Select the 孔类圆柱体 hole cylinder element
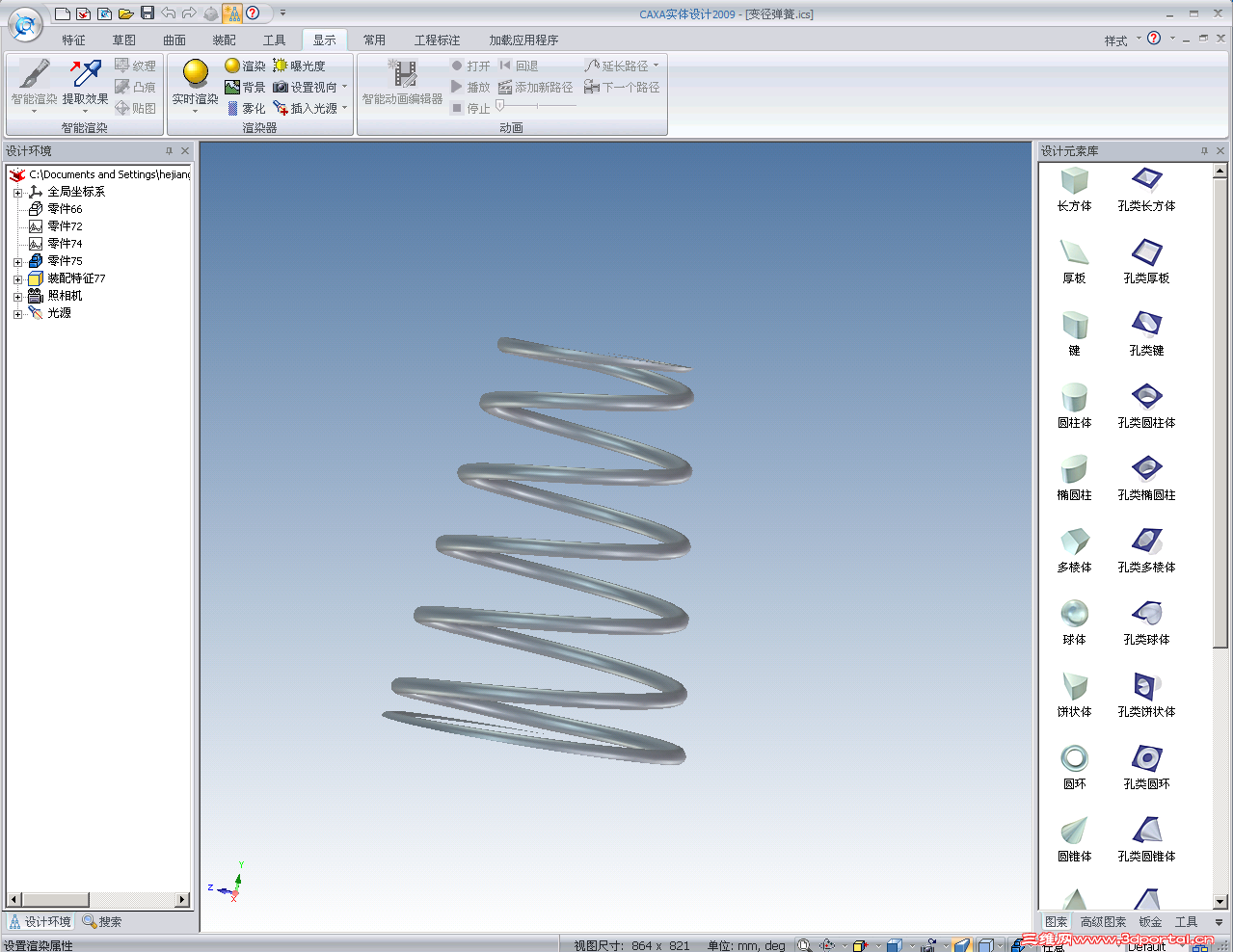The height and width of the screenshot is (952, 1233). [x=1146, y=407]
